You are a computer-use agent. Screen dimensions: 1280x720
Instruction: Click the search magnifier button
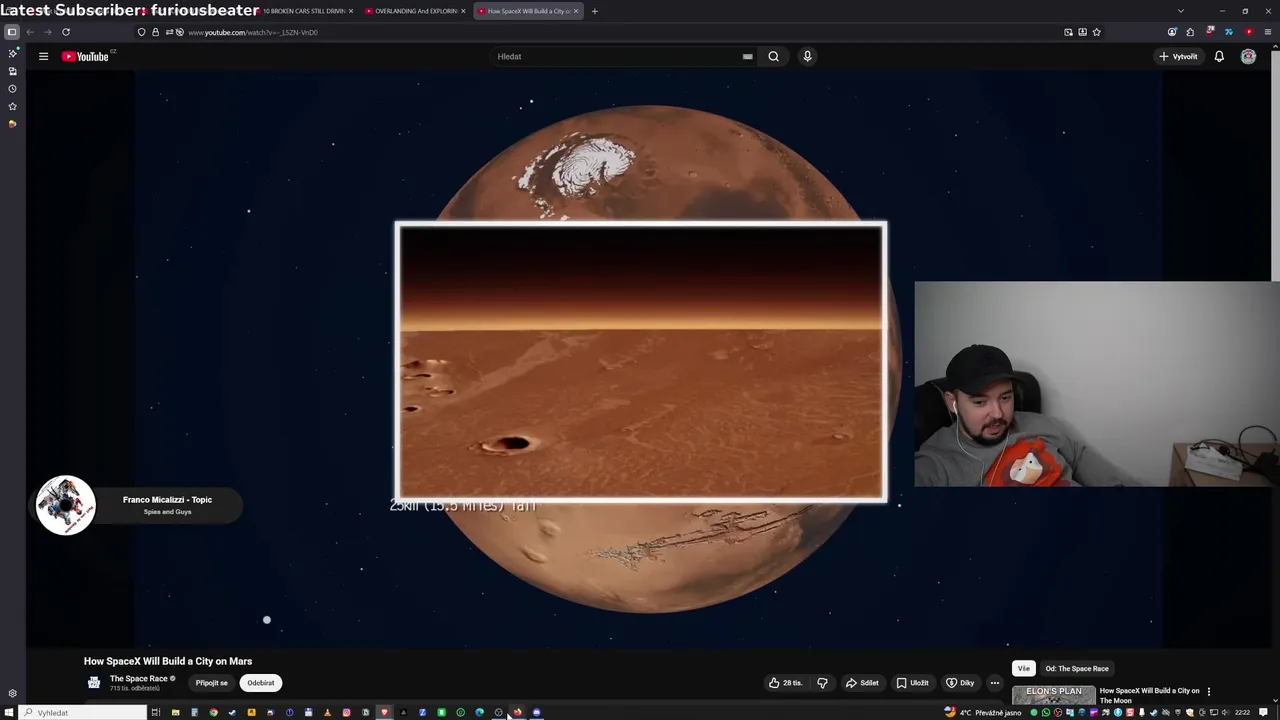(x=773, y=56)
